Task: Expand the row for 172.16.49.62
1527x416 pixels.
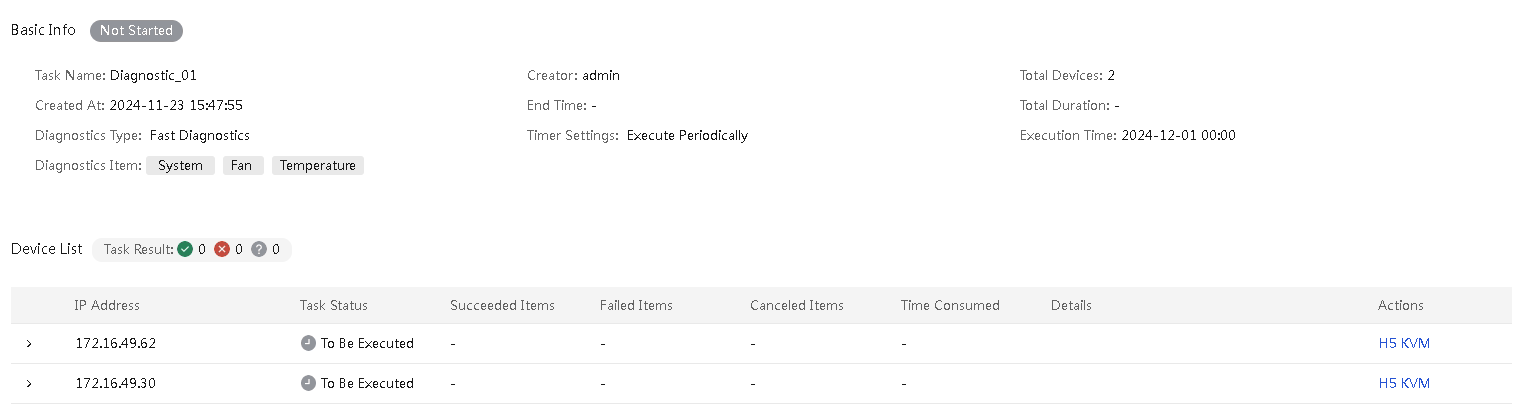Action: click(29, 344)
